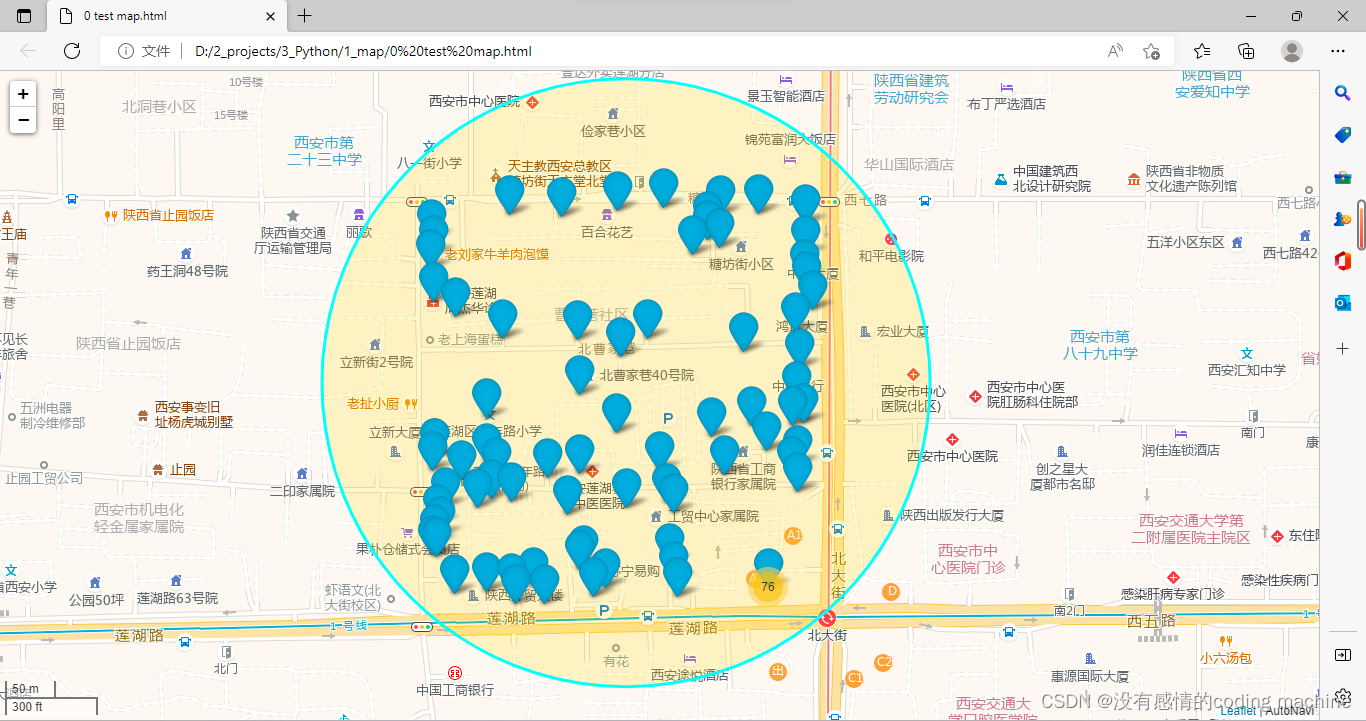Open the browser tab actions menu icon

[x=24, y=16]
